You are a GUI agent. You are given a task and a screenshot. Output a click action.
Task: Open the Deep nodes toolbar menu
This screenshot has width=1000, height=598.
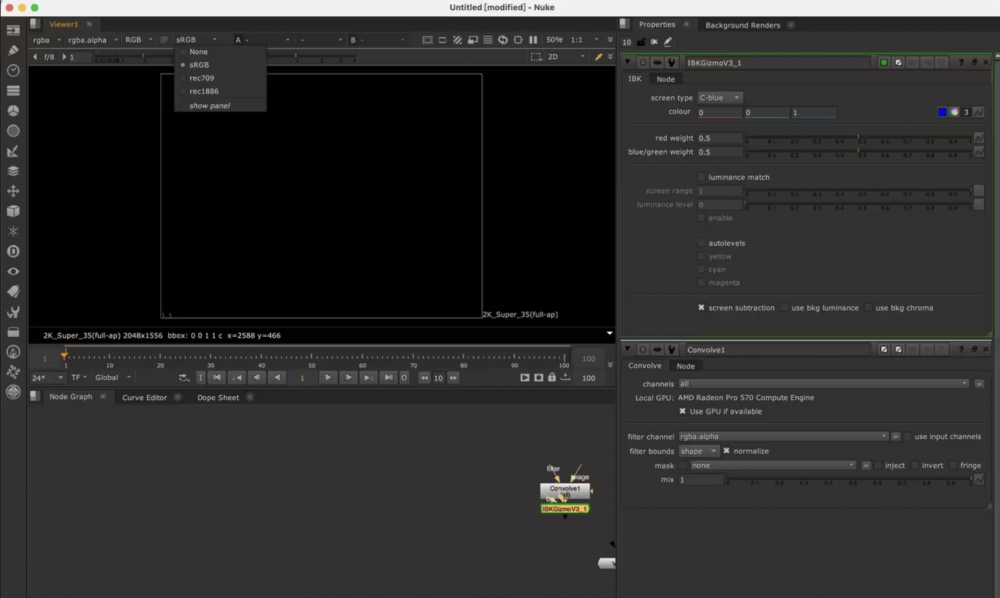click(x=13, y=251)
